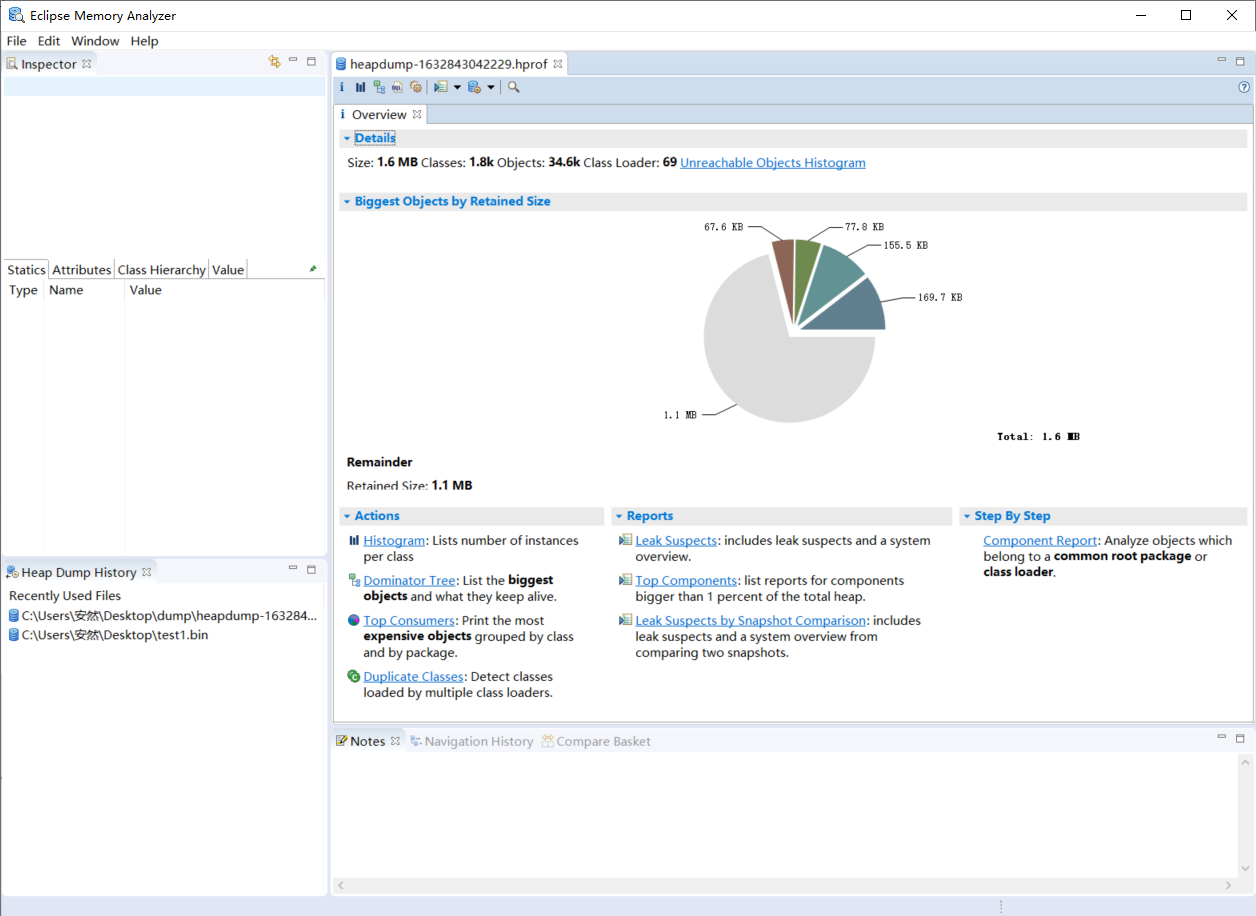Click the Notes vertical scrollbar down arrow
Image resolution: width=1256 pixels, height=916 pixels.
click(1245, 868)
